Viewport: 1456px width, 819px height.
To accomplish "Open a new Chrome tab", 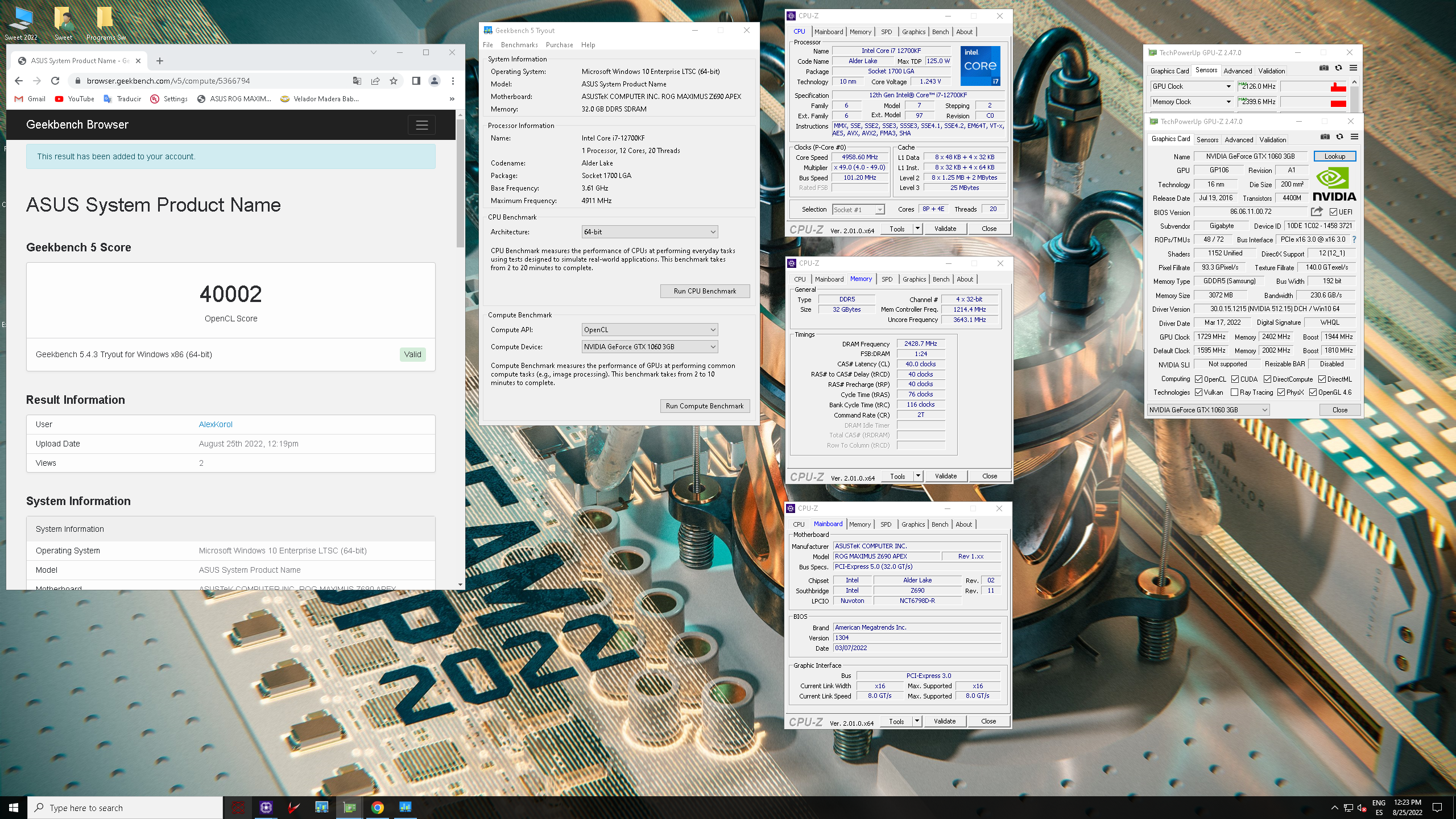I will pyautogui.click(x=160, y=61).
